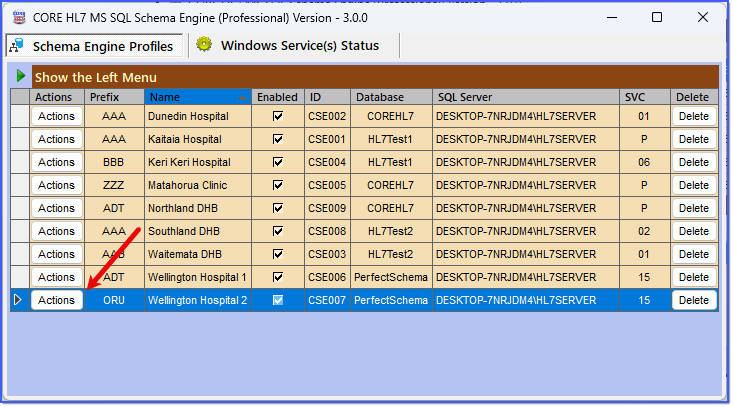Click ID cell CSE007
The width and height of the screenshot is (733, 407).
(327, 300)
